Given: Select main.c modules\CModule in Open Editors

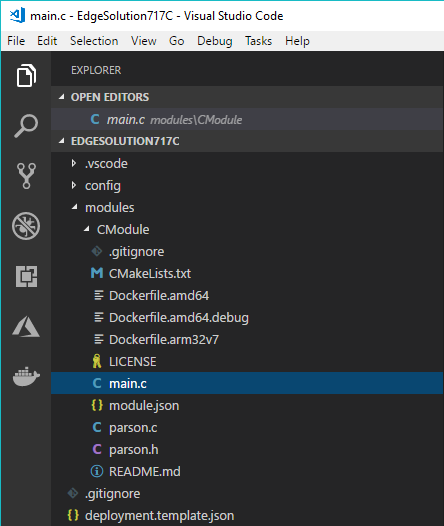Looking at the screenshot, I should tap(247, 119).
